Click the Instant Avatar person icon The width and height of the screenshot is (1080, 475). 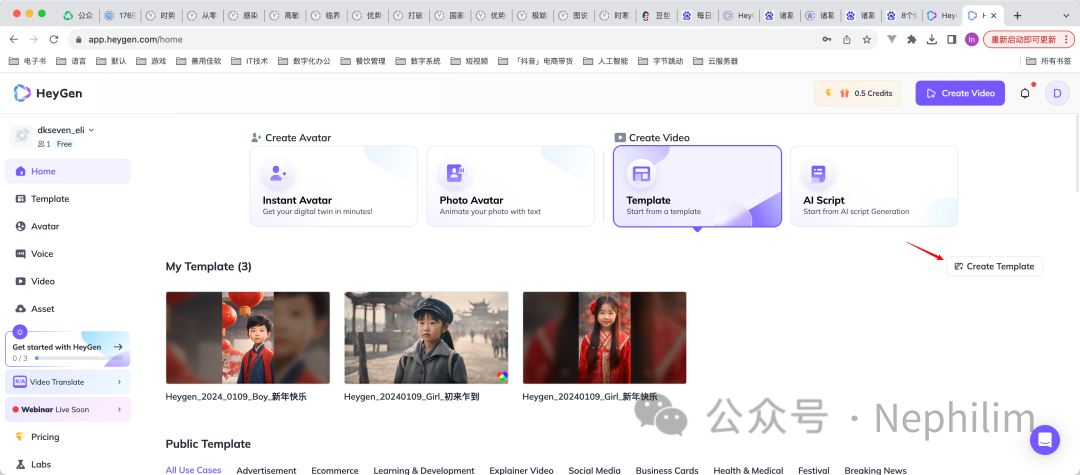pos(278,173)
